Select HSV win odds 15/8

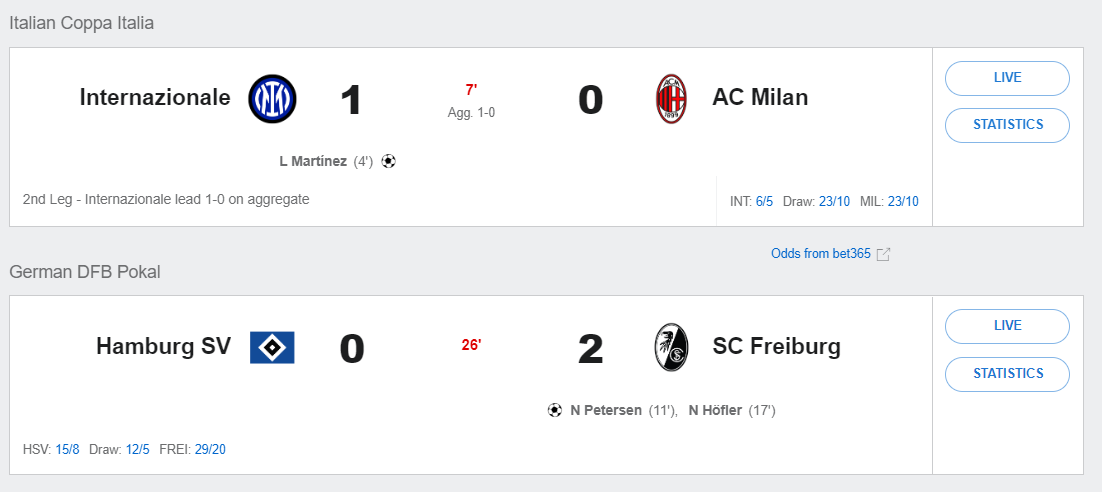pos(67,449)
